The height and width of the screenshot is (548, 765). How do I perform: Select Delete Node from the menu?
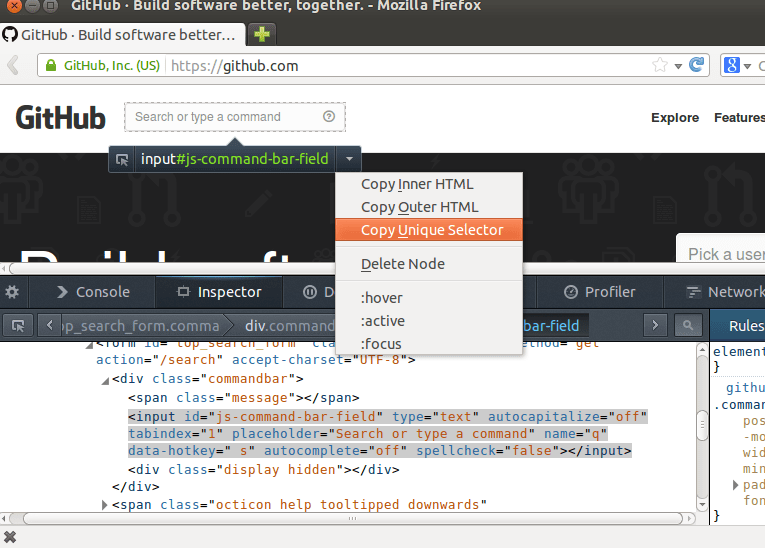[x=429, y=264]
